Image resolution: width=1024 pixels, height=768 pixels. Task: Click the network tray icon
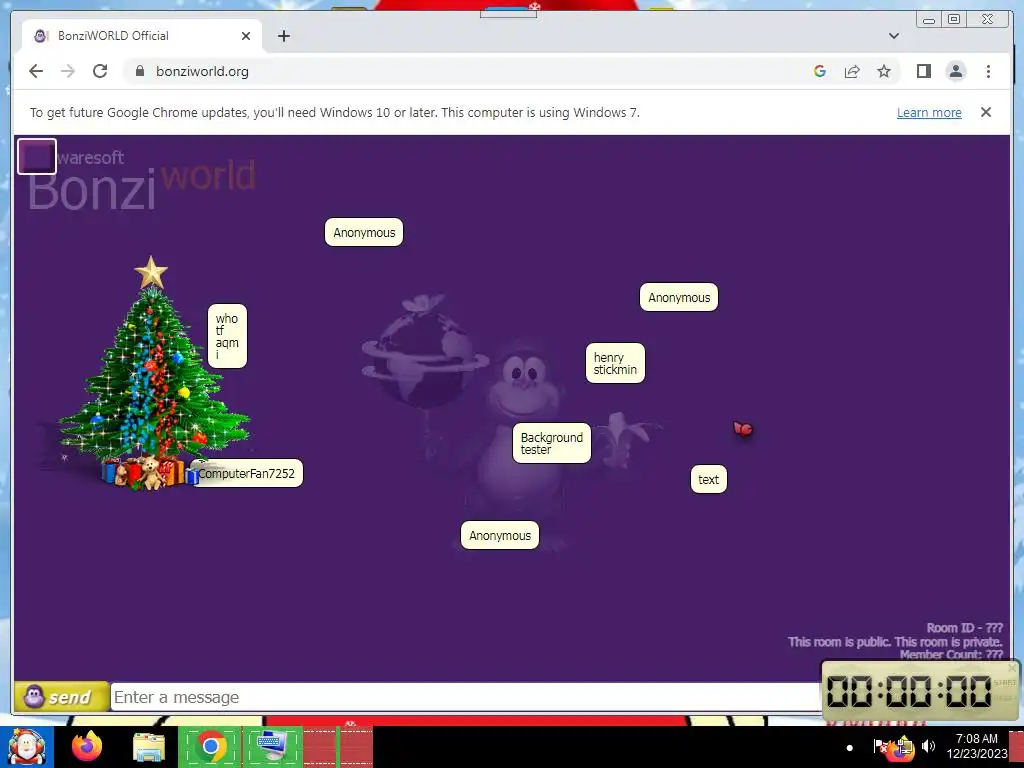(904, 746)
